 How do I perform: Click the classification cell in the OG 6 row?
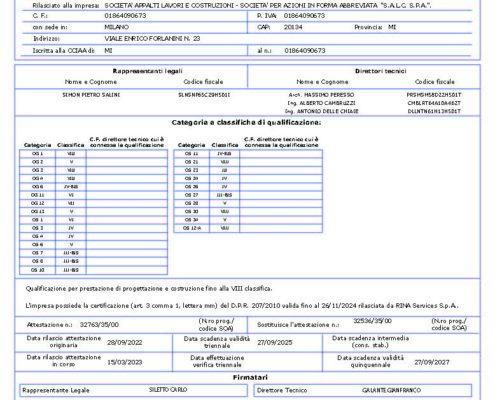coord(71,187)
